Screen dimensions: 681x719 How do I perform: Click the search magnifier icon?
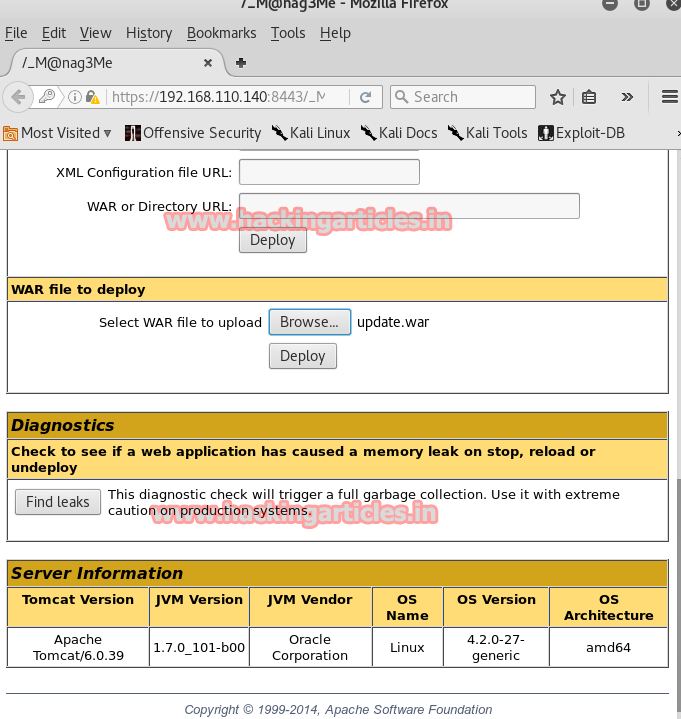(x=401, y=97)
